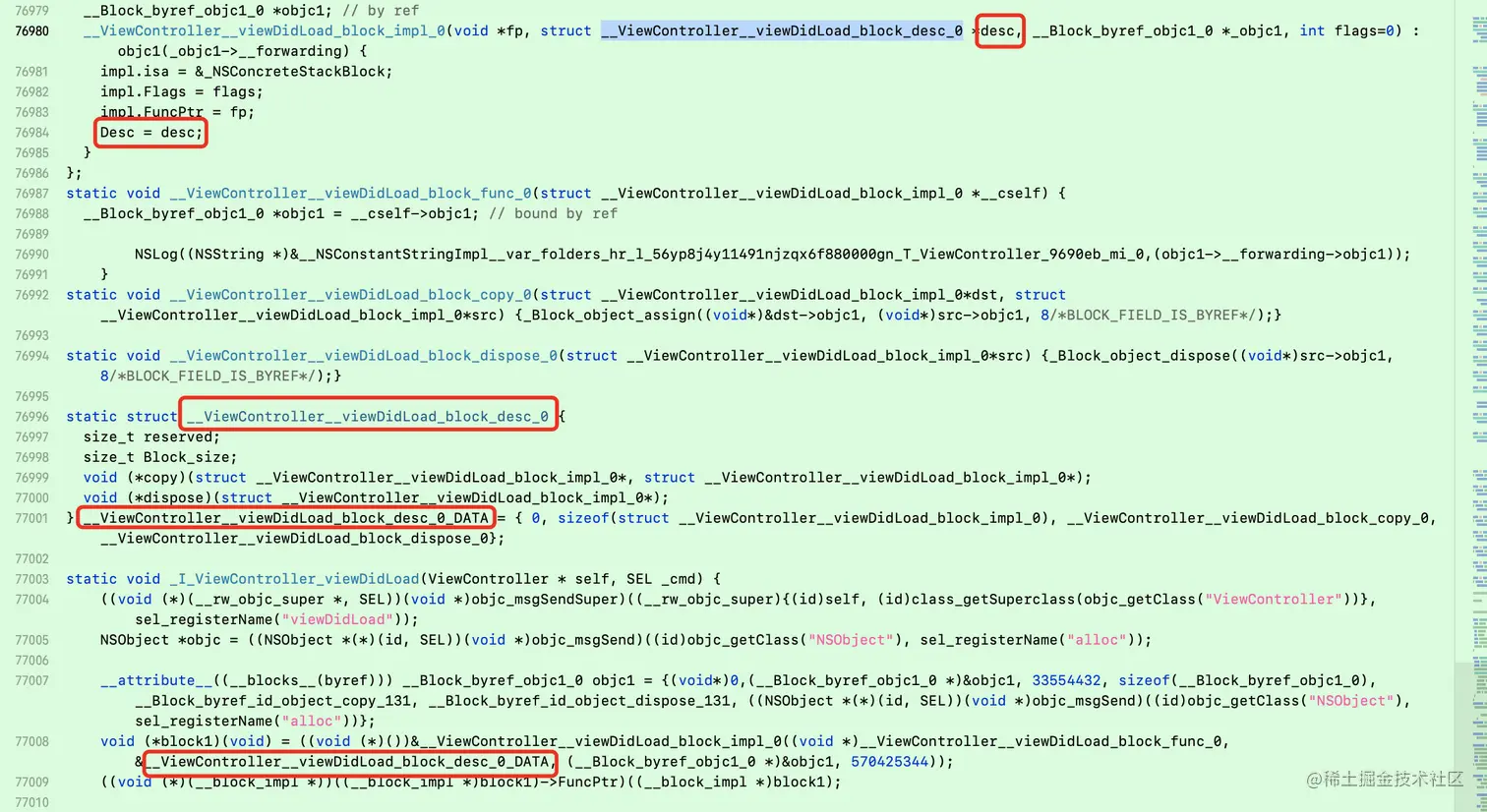Click __ViewController__viewDidLoad_block_dispose_0 in its definition
This screenshot has width=1487, height=812.
click(362, 356)
